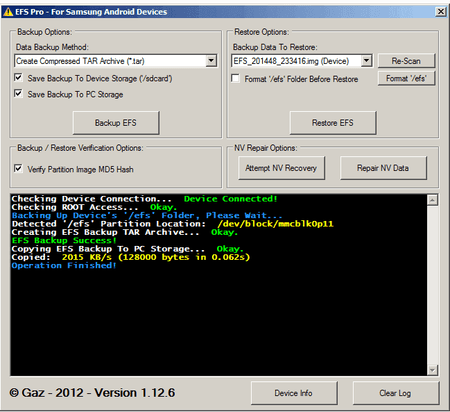The image size is (450, 412).
Task: Expand the Backup Data To Restore dropdown
Action: pyautogui.click(x=366, y=61)
